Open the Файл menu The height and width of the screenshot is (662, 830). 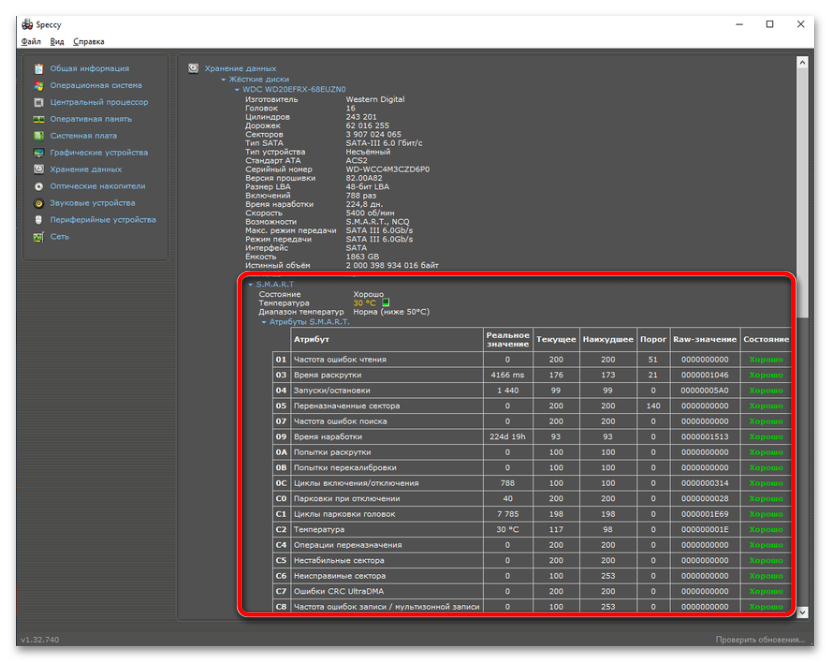click(31, 42)
